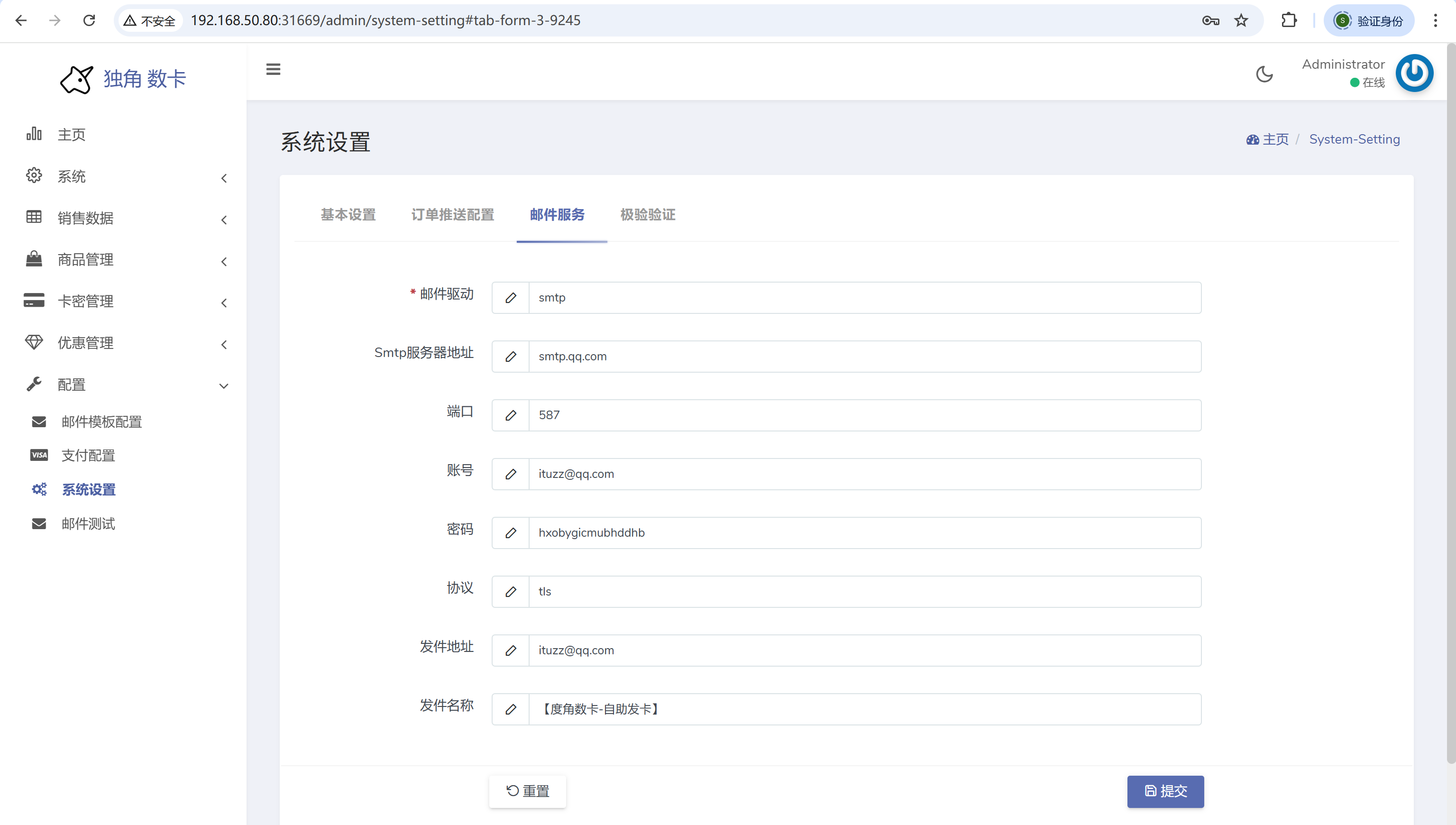Screen dimensions: 1456x825
Task: Switch to the 基本设置 tab
Action: (x=348, y=215)
